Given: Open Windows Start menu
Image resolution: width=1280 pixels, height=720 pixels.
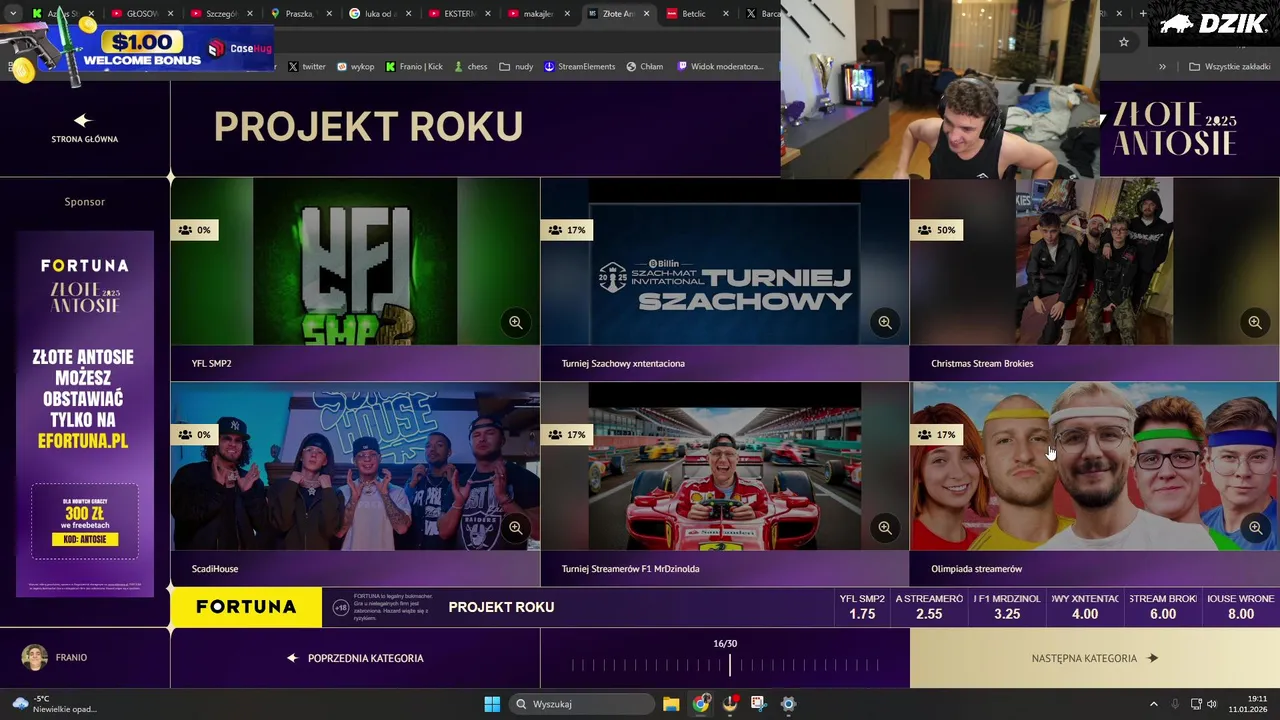Looking at the screenshot, I should coord(492,704).
